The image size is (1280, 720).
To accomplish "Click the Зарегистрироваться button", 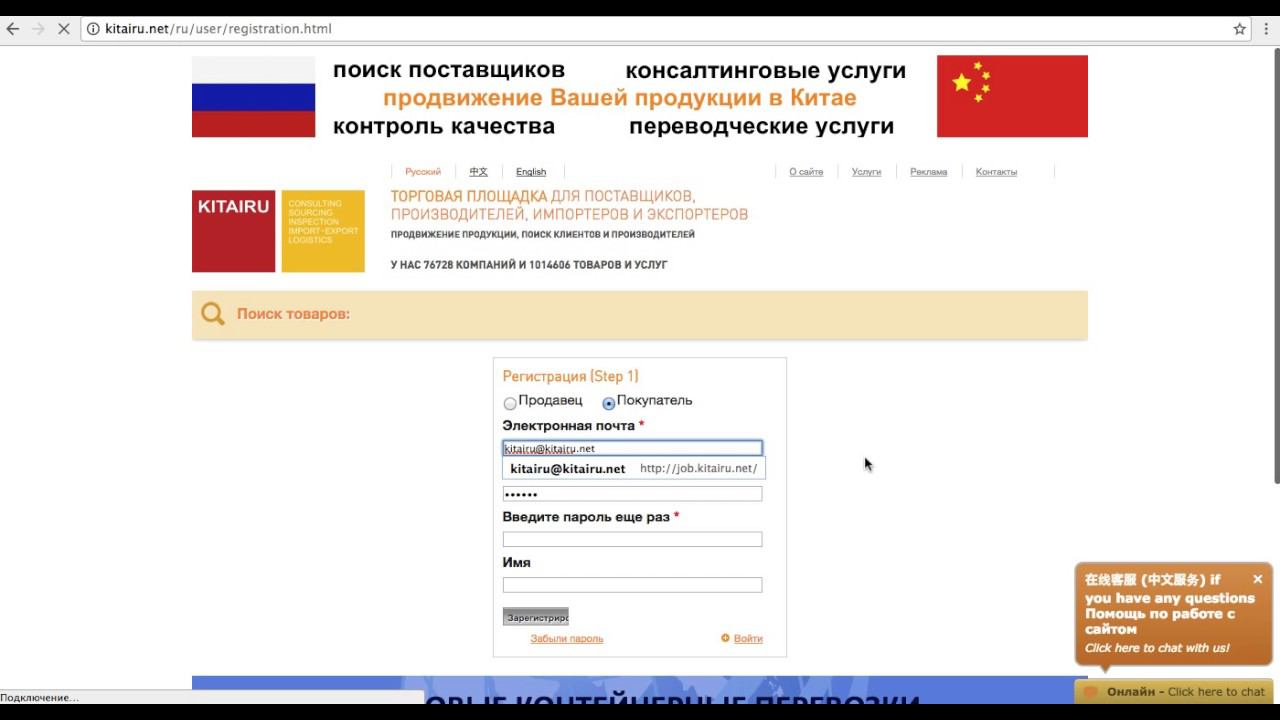I will click(535, 617).
